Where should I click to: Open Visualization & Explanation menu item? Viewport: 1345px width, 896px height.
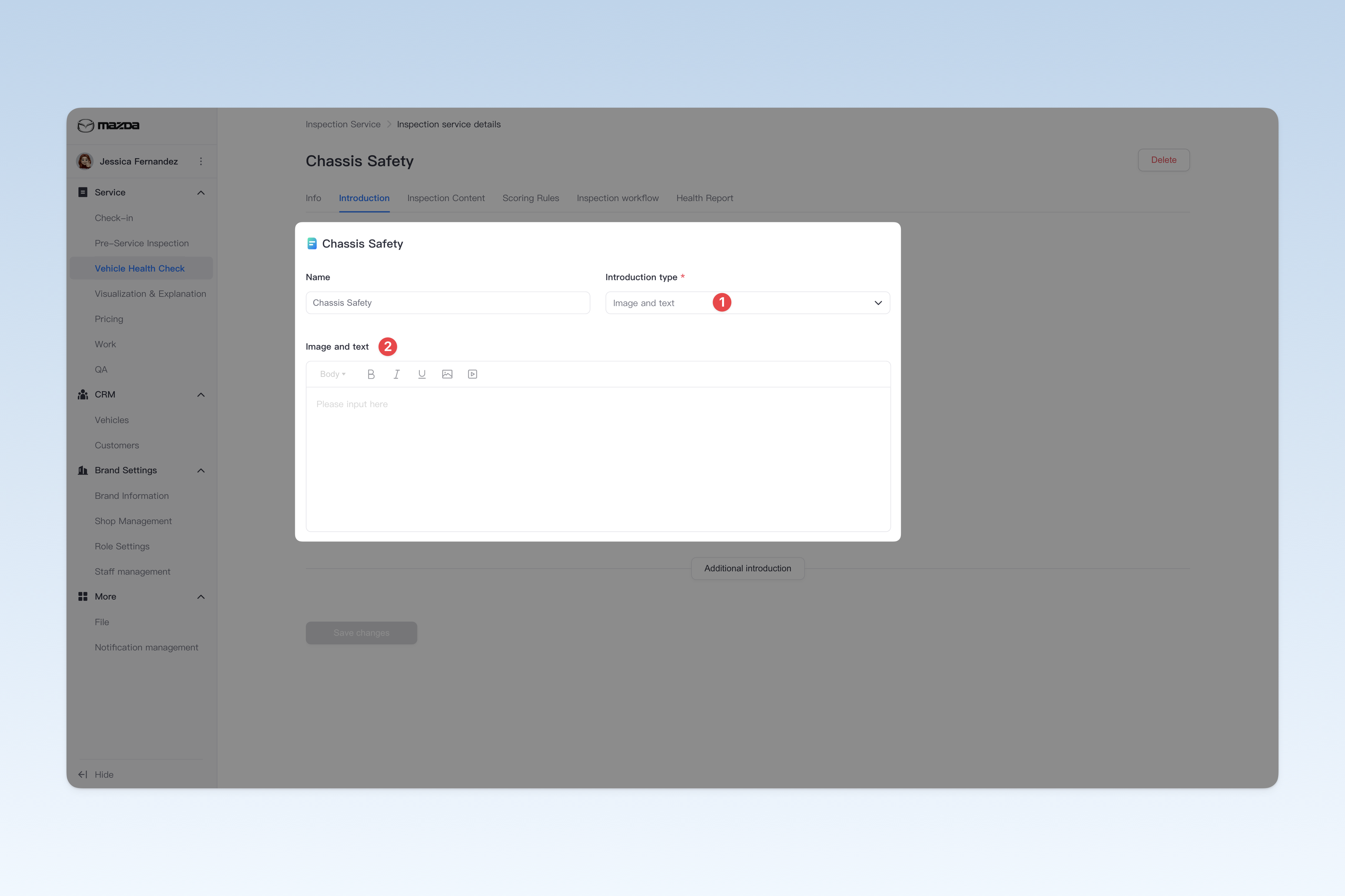pos(150,294)
